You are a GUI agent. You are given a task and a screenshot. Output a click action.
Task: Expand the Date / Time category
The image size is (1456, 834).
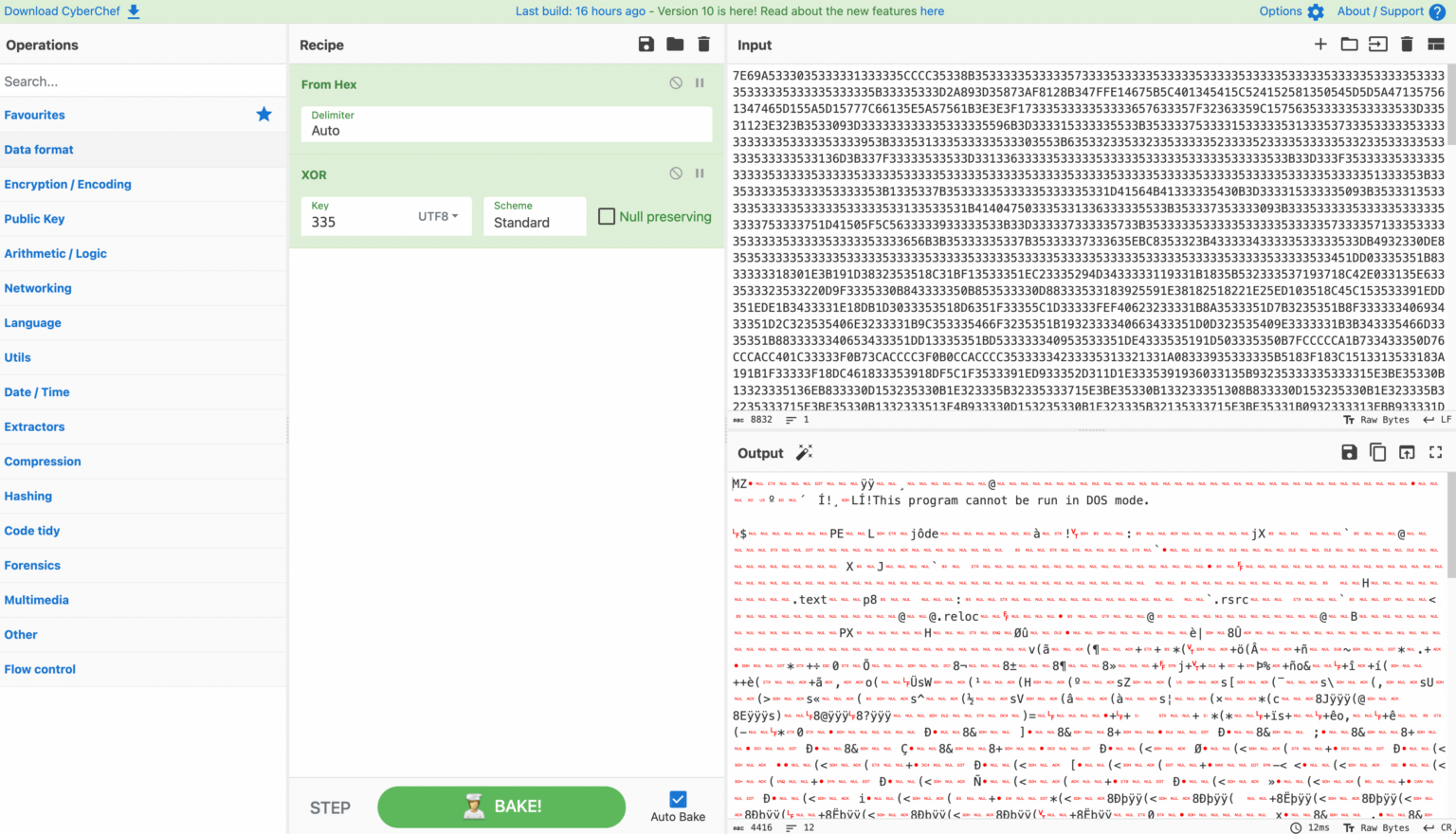143,392
